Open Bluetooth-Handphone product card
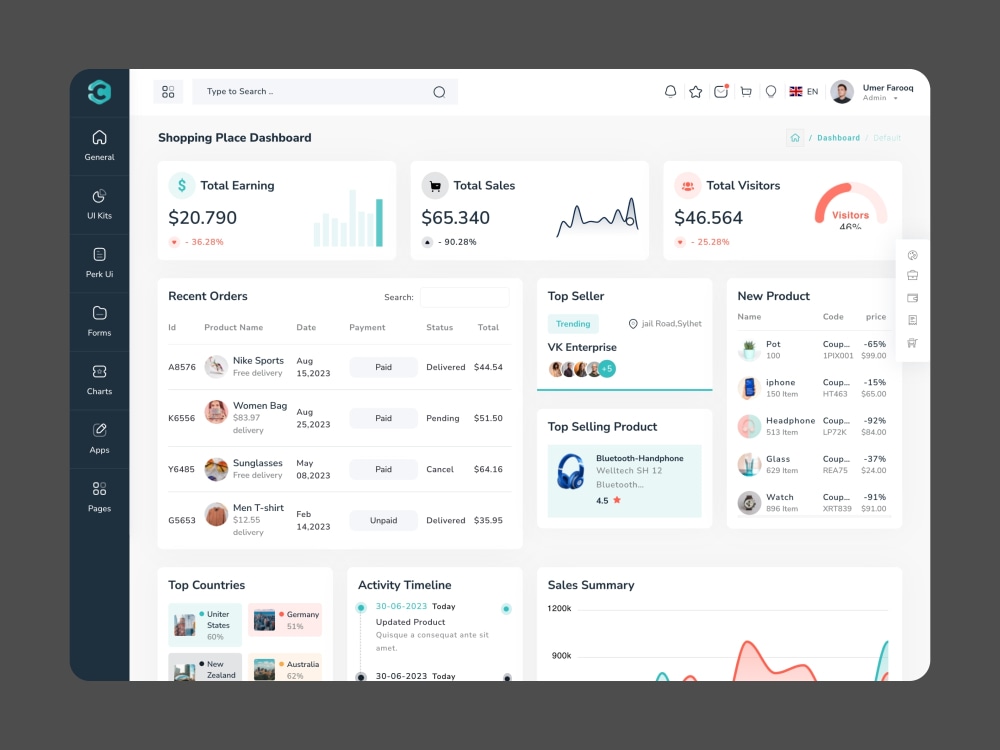The image size is (1000, 750). pos(624,481)
